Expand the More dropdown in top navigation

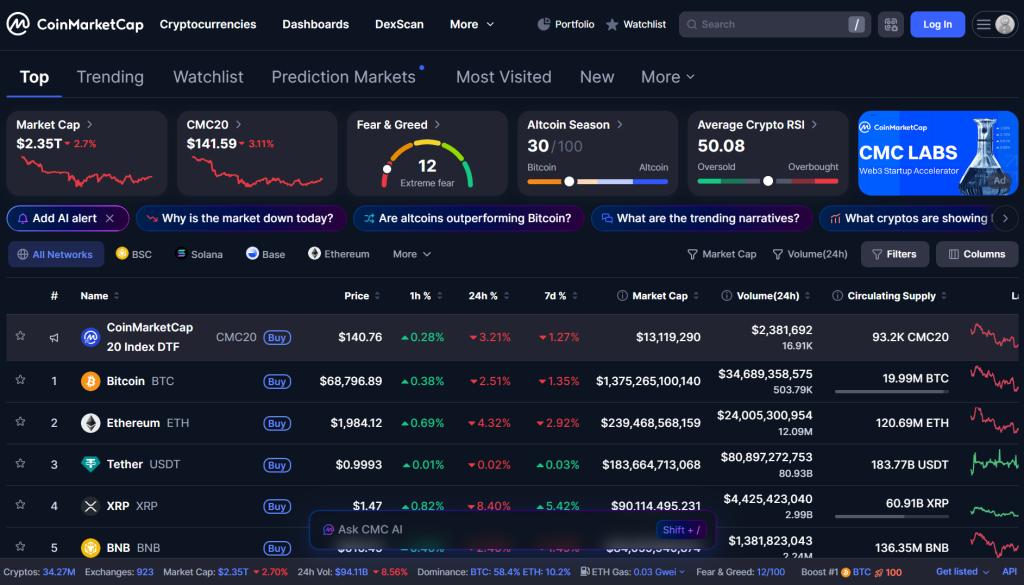click(472, 24)
